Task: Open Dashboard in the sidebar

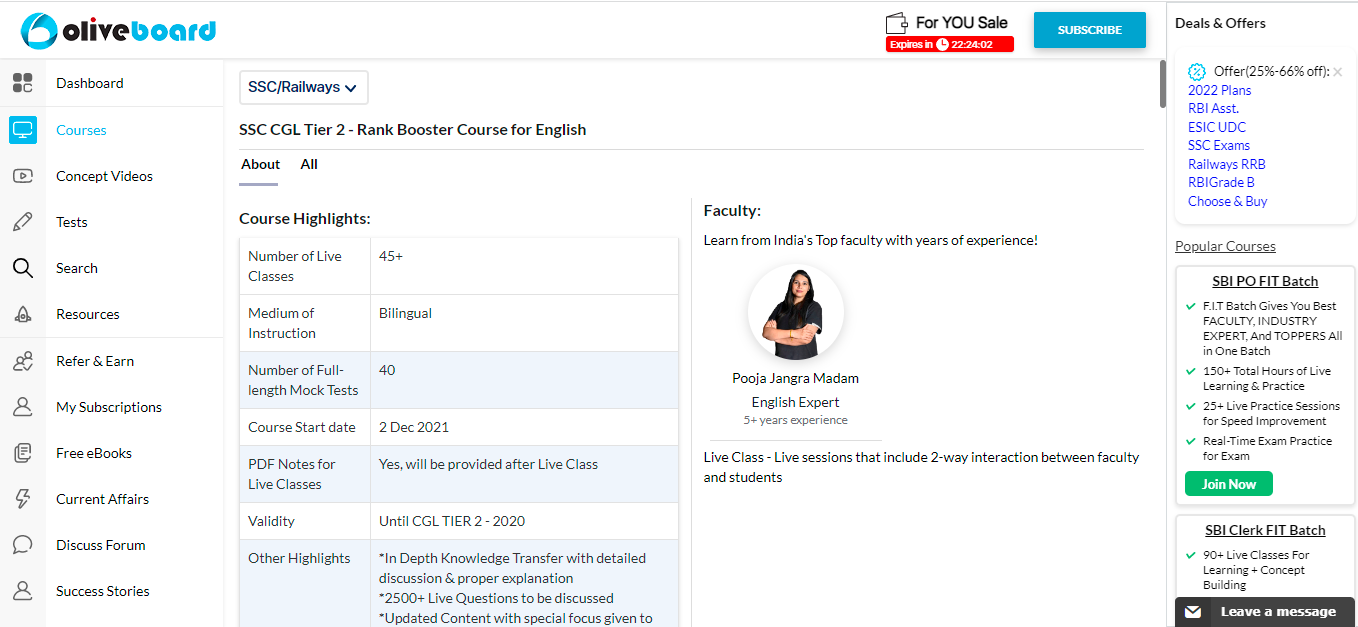Action: coord(90,83)
